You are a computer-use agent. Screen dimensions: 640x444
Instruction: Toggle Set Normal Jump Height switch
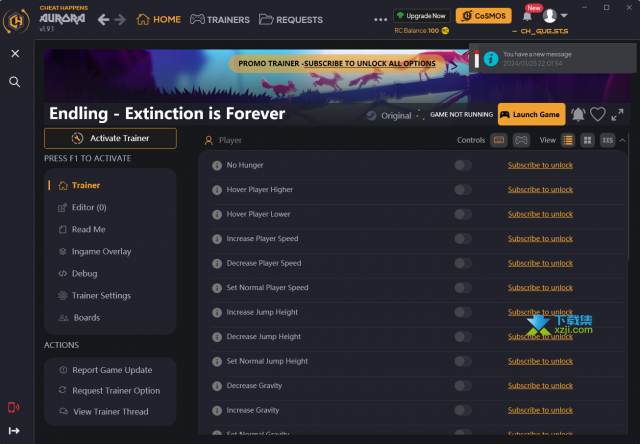[x=463, y=361]
